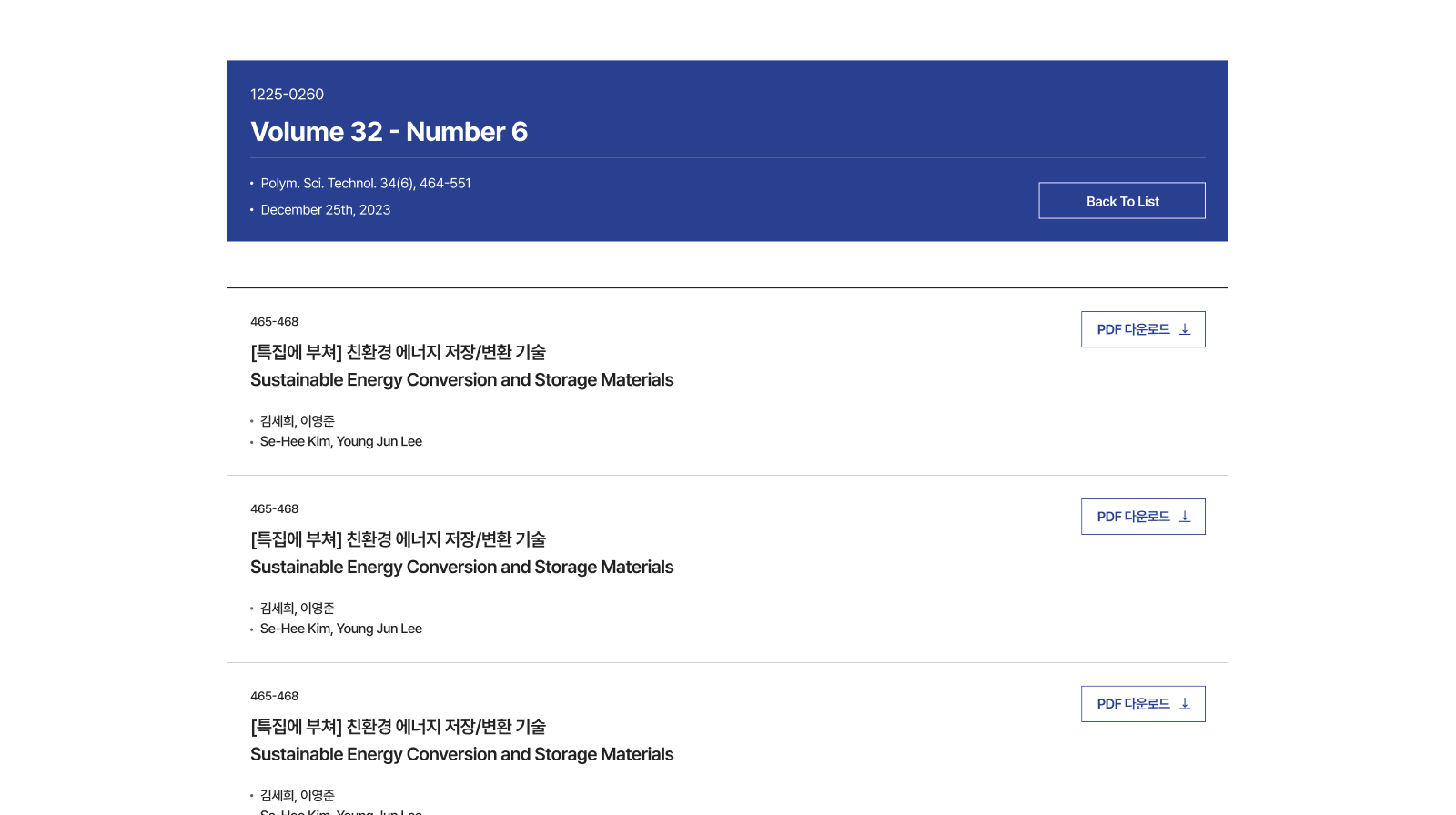Select third article Korean authors '김세희, 이영준'

(x=298, y=796)
